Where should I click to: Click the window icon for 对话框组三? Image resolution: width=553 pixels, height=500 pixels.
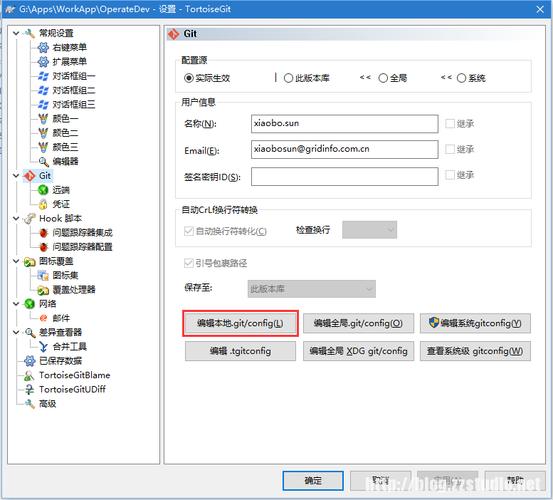pos(43,104)
